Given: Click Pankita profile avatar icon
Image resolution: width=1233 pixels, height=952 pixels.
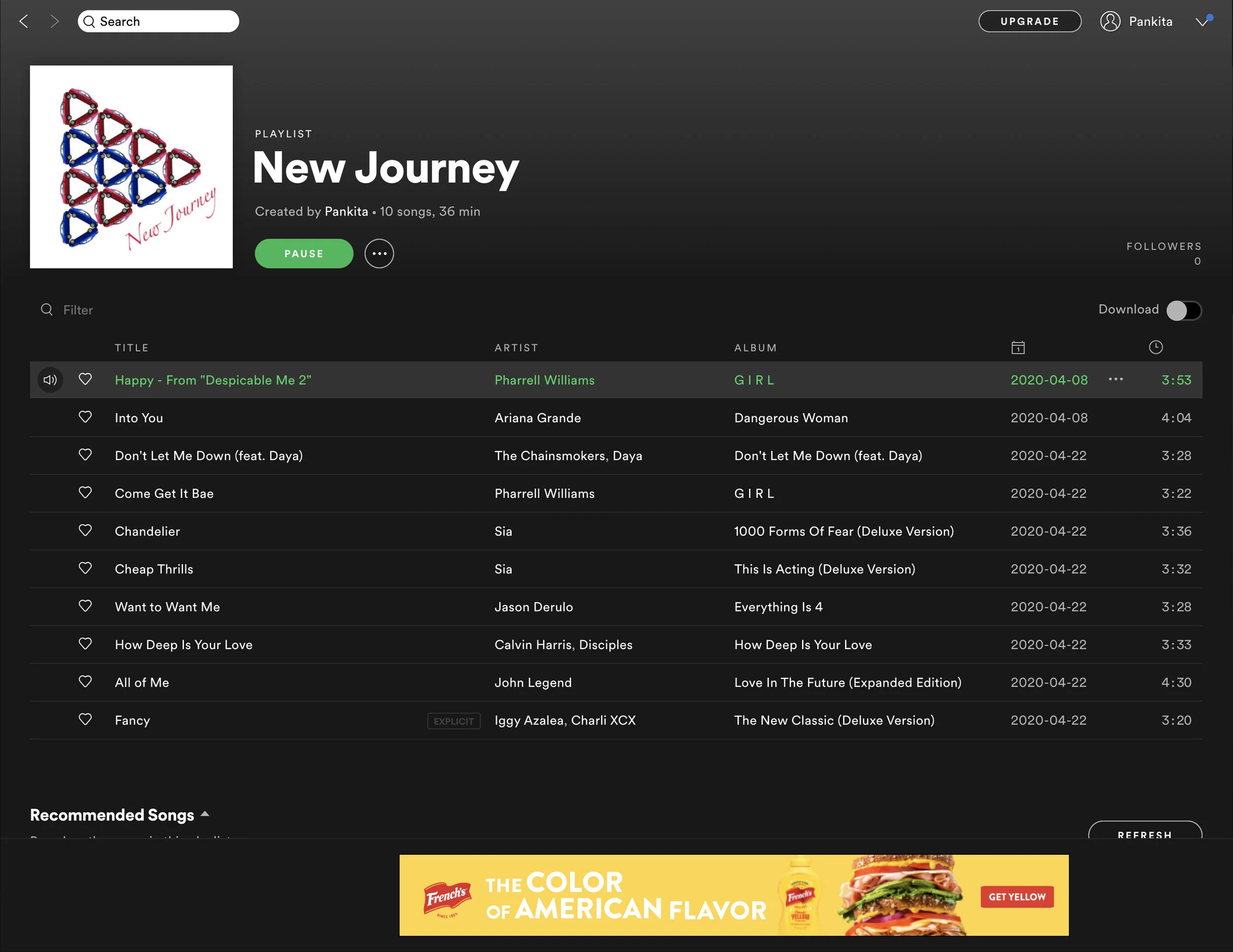Looking at the screenshot, I should 1110,21.
